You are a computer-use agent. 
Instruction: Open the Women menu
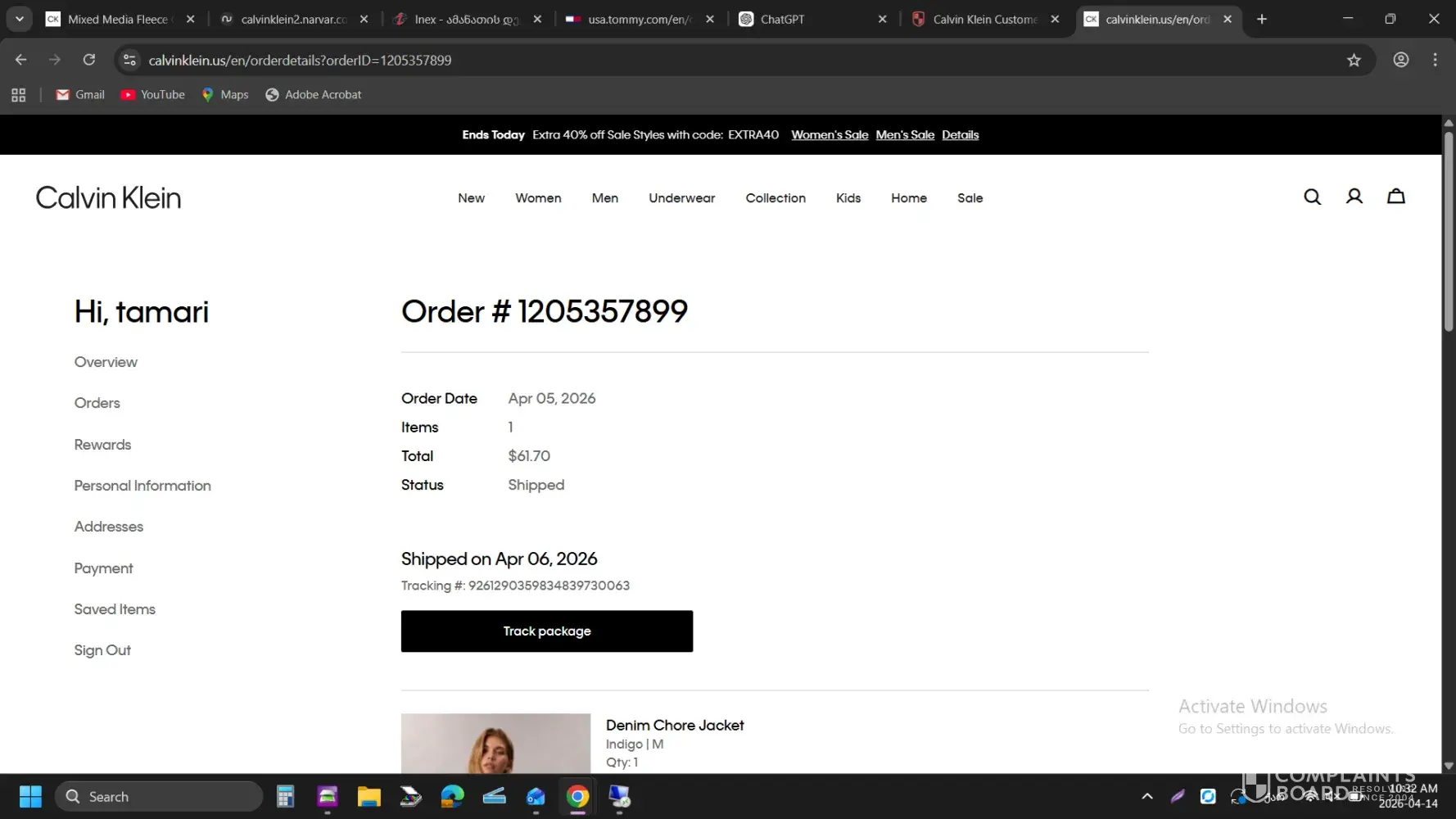538,198
